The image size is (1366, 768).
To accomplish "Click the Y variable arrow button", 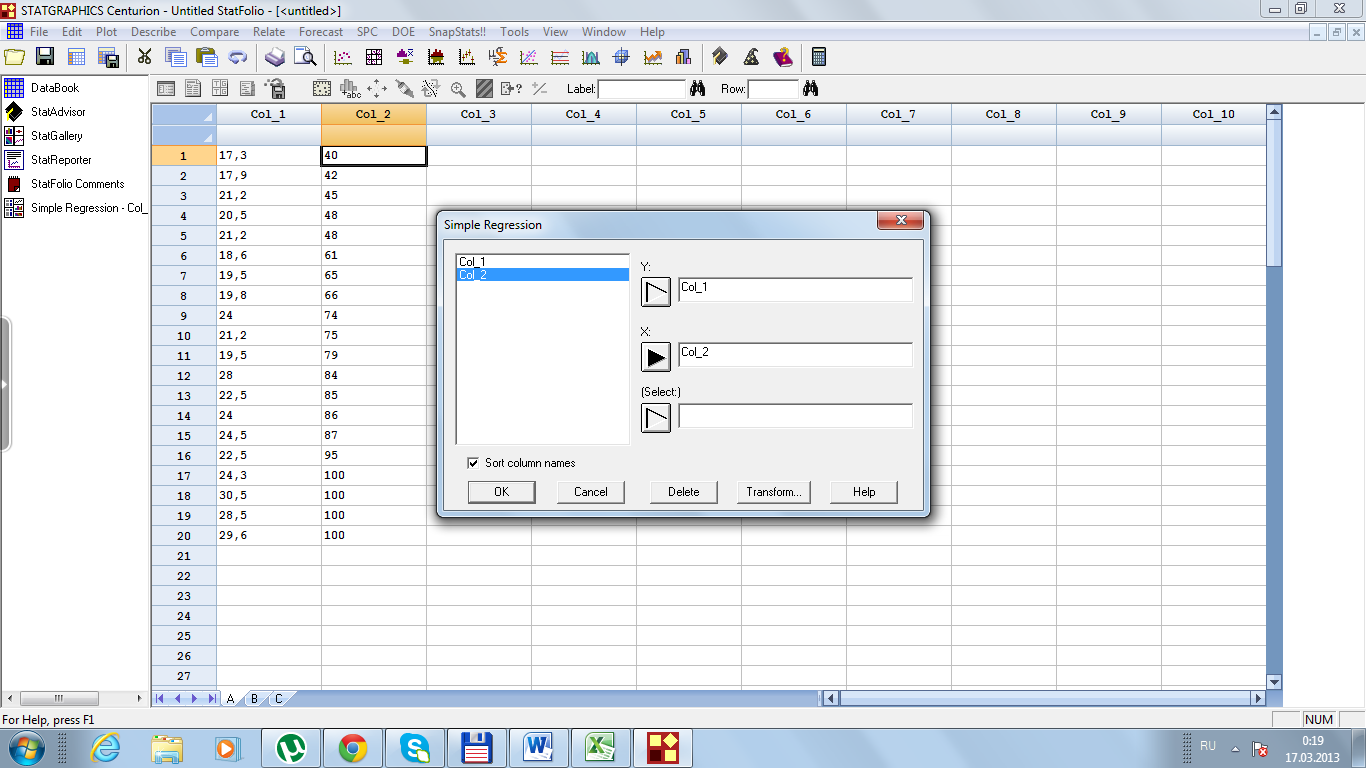I will pyautogui.click(x=656, y=291).
